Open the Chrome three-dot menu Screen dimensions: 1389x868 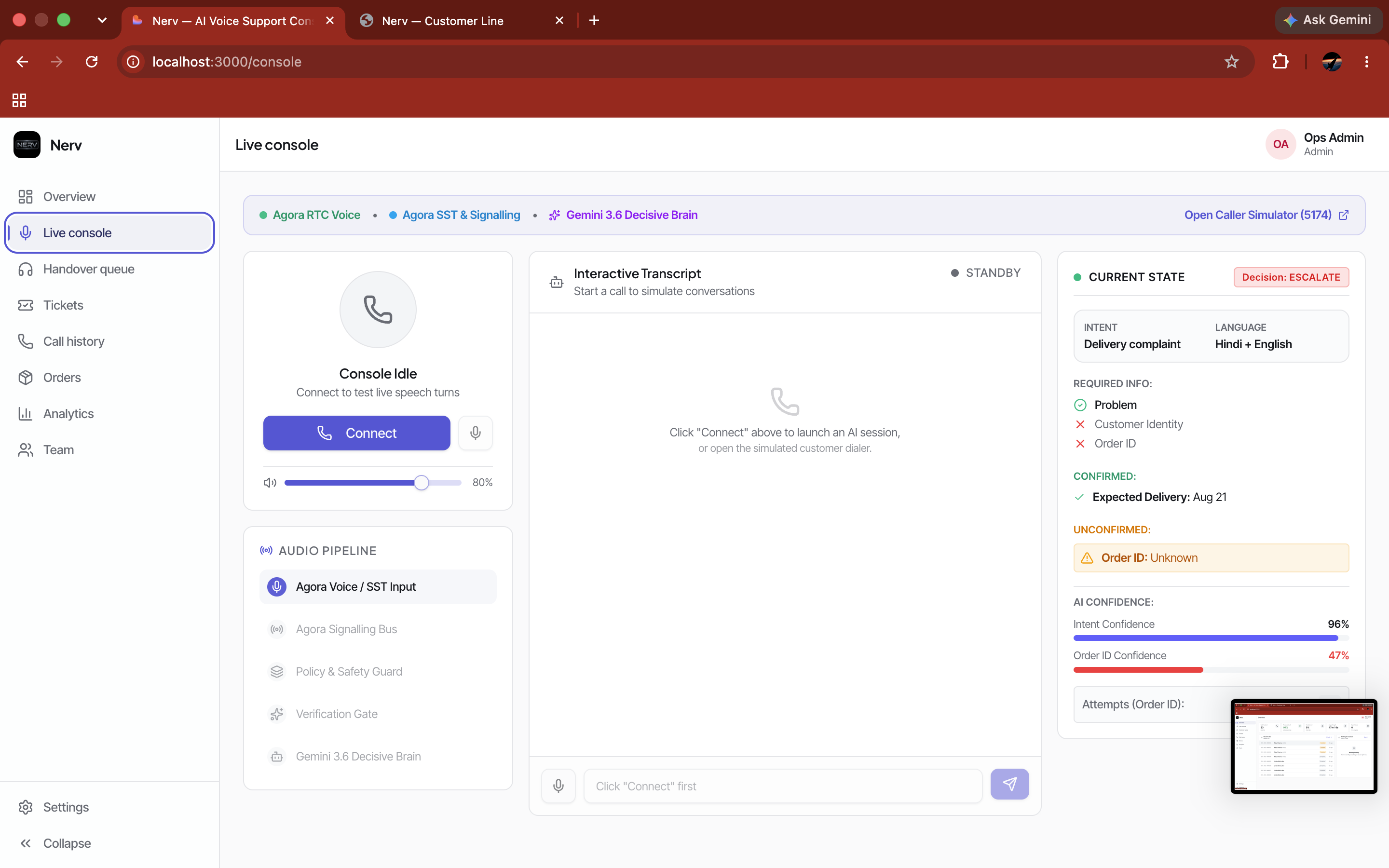[x=1367, y=61]
